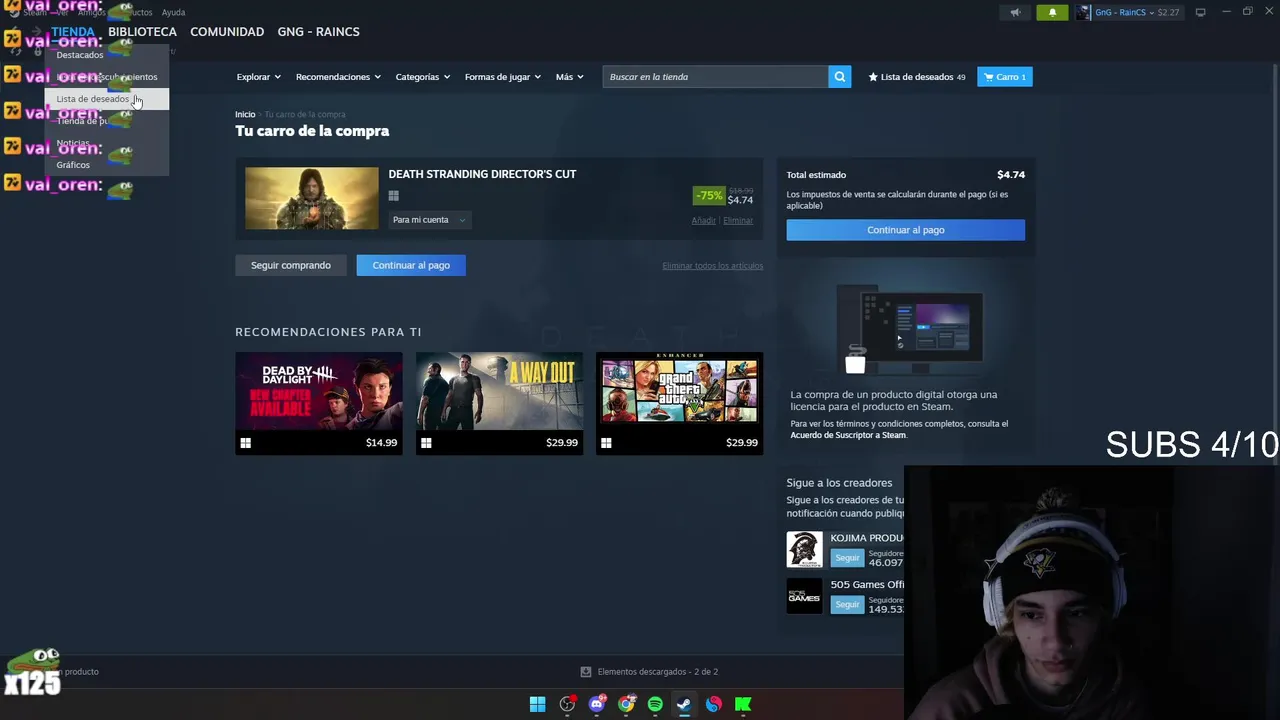Click Elementos descargados - 2 de 2 status
Image resolution: width=1280 pixels, height=720 pixels.
[658, 672]
